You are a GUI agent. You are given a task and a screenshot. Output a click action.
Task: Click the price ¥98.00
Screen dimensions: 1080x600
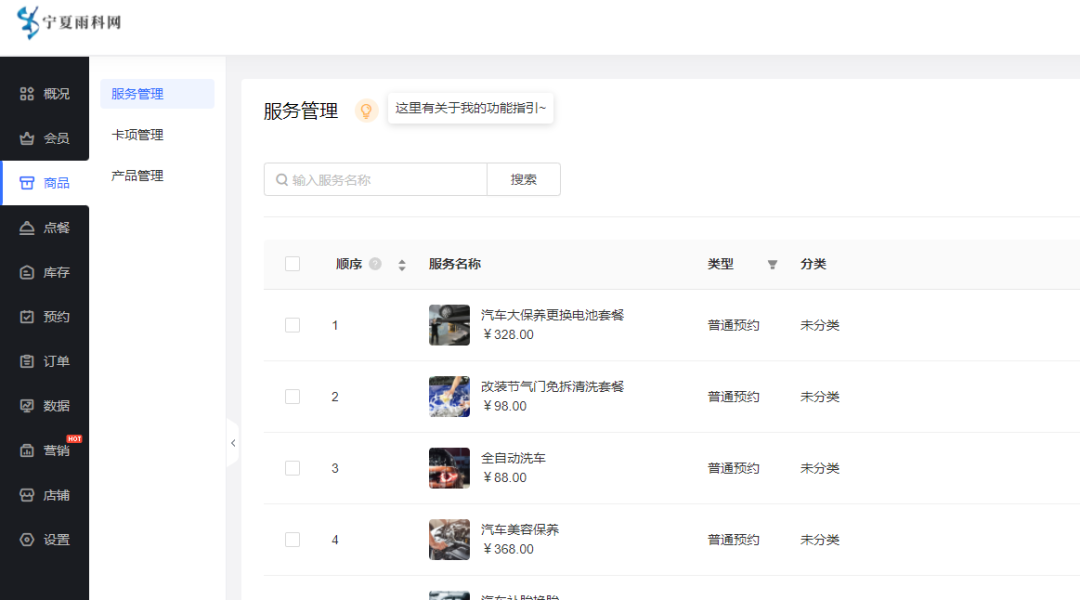click(x=505, y=406)
